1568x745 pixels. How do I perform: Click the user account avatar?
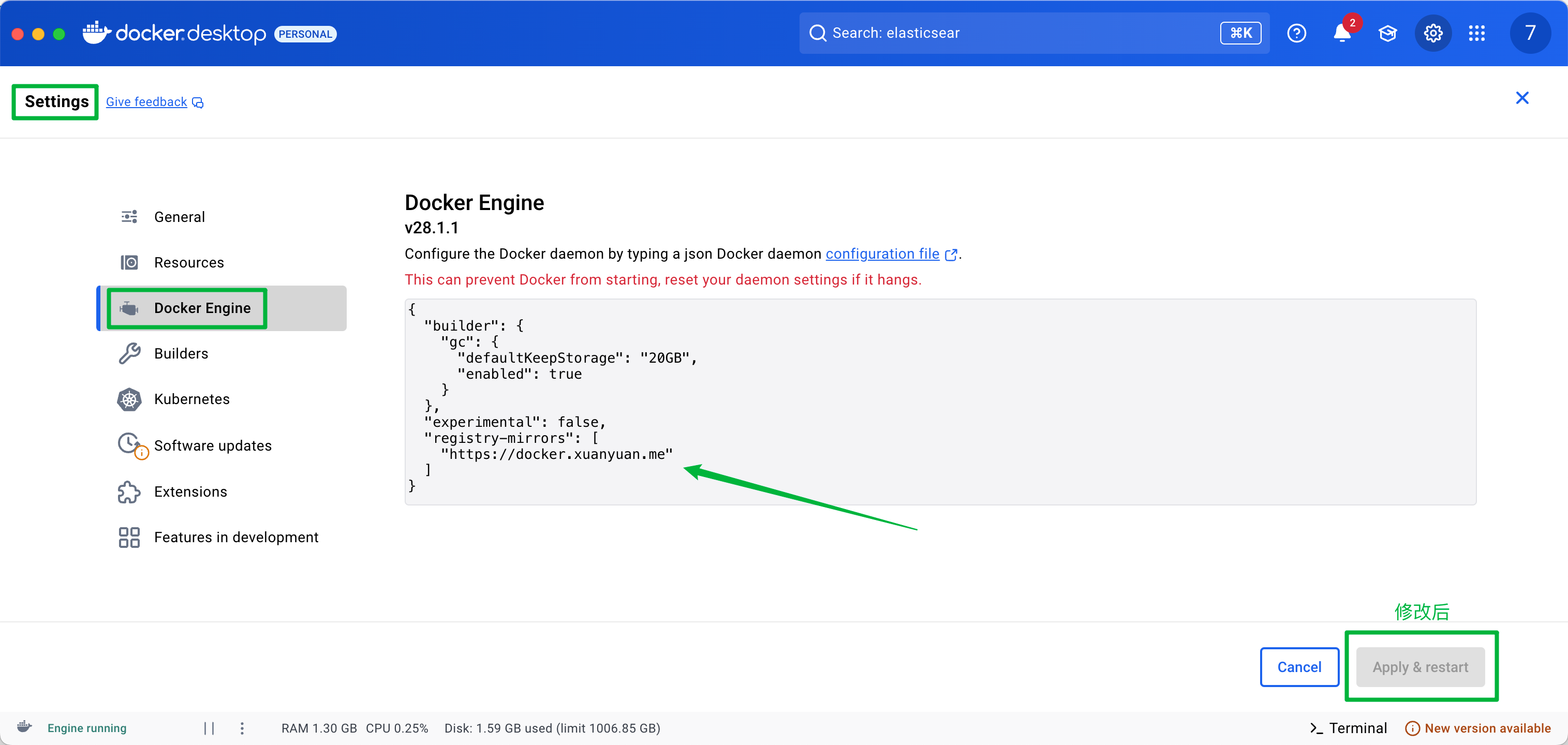tap(1530, 33)
